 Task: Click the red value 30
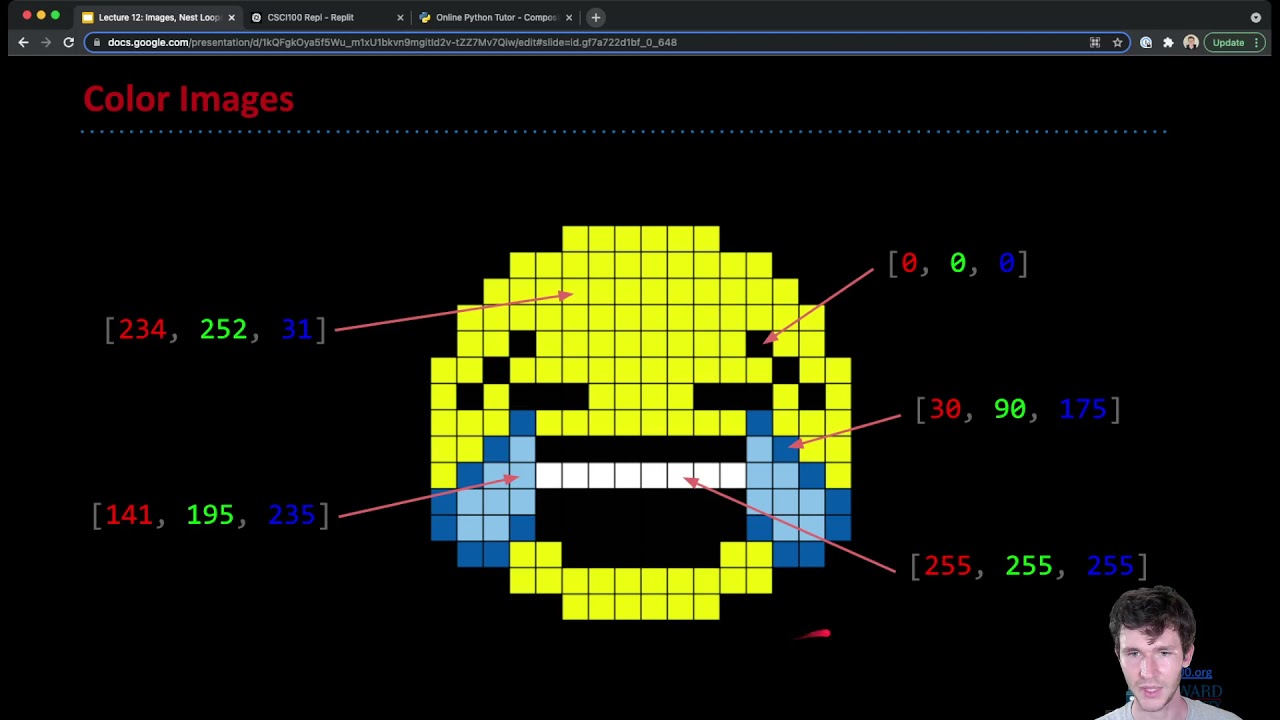click(x=945, y=409)
